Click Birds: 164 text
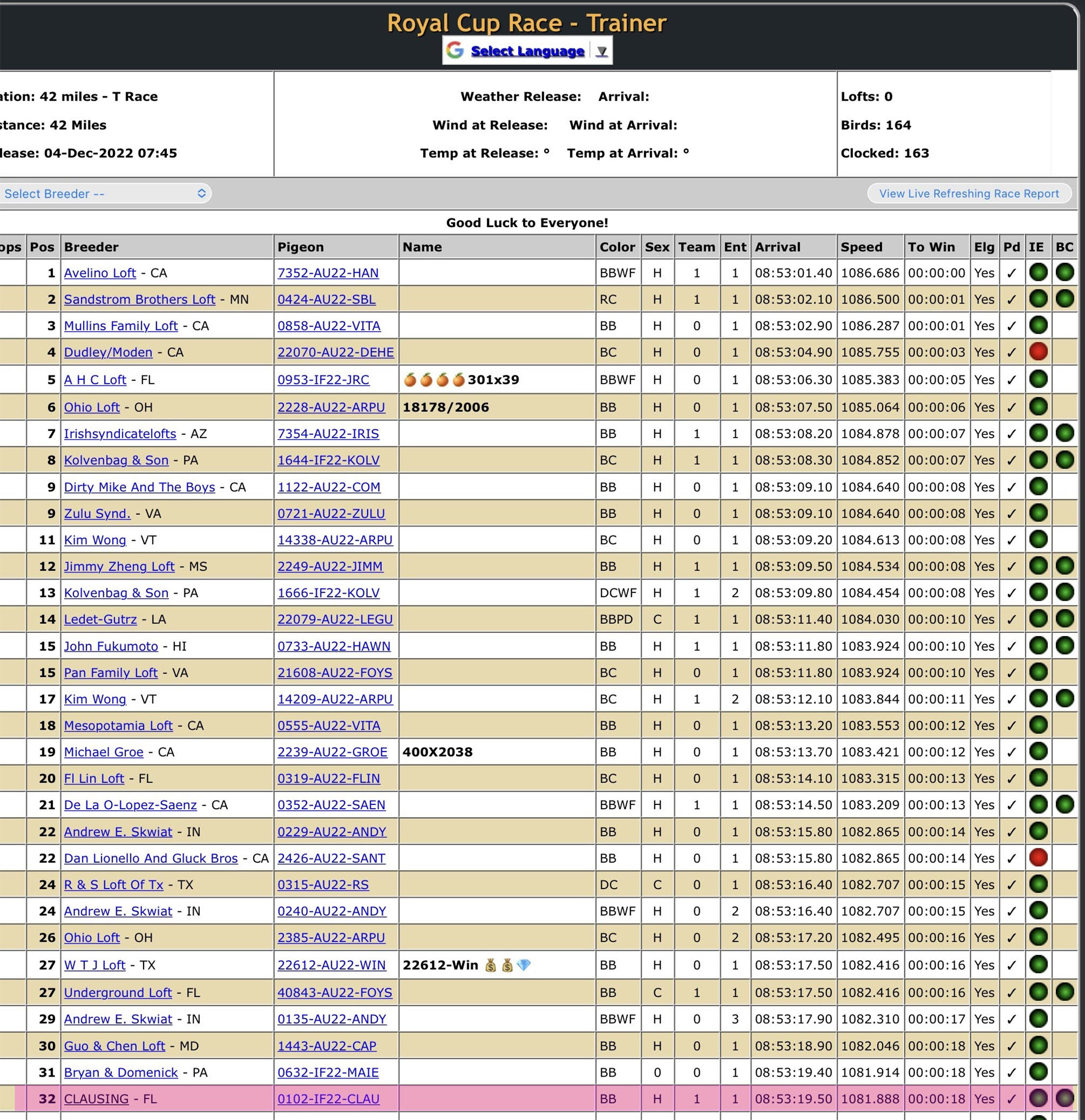 point(876,125)
